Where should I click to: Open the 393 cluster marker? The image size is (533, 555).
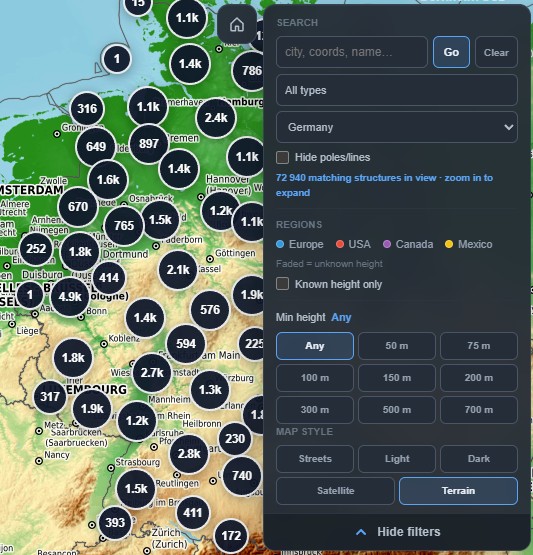tap(115, 522)
